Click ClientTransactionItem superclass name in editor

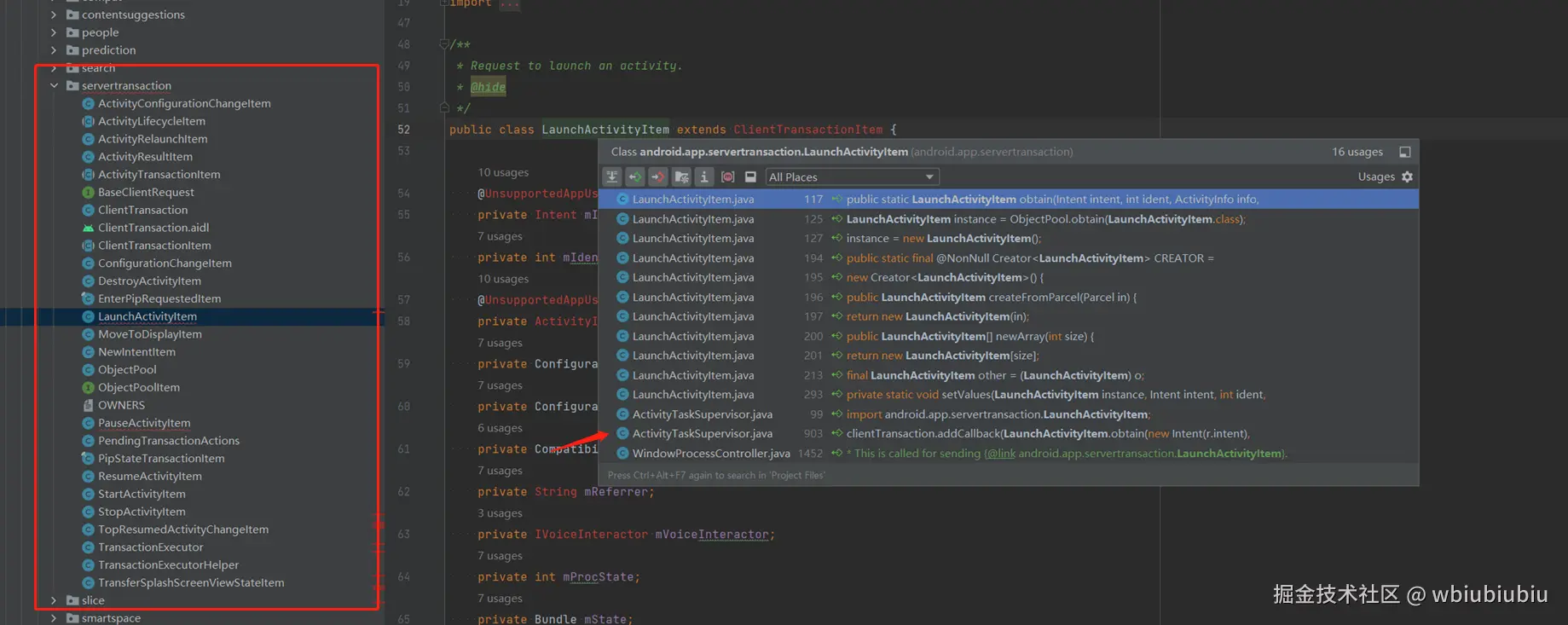807,130
